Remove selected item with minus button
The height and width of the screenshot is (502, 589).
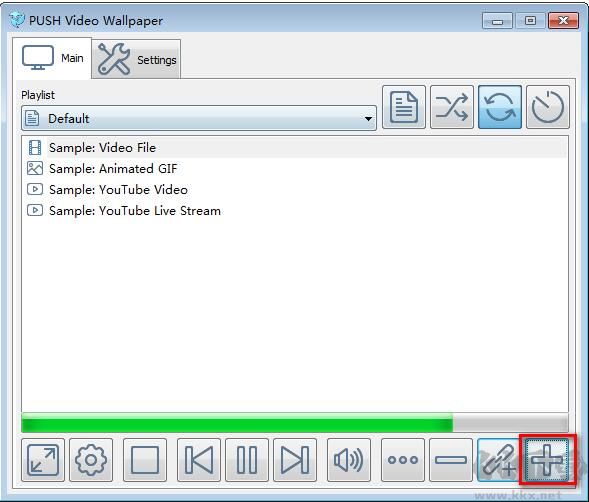pyautogui.click(x=451, y=460)
